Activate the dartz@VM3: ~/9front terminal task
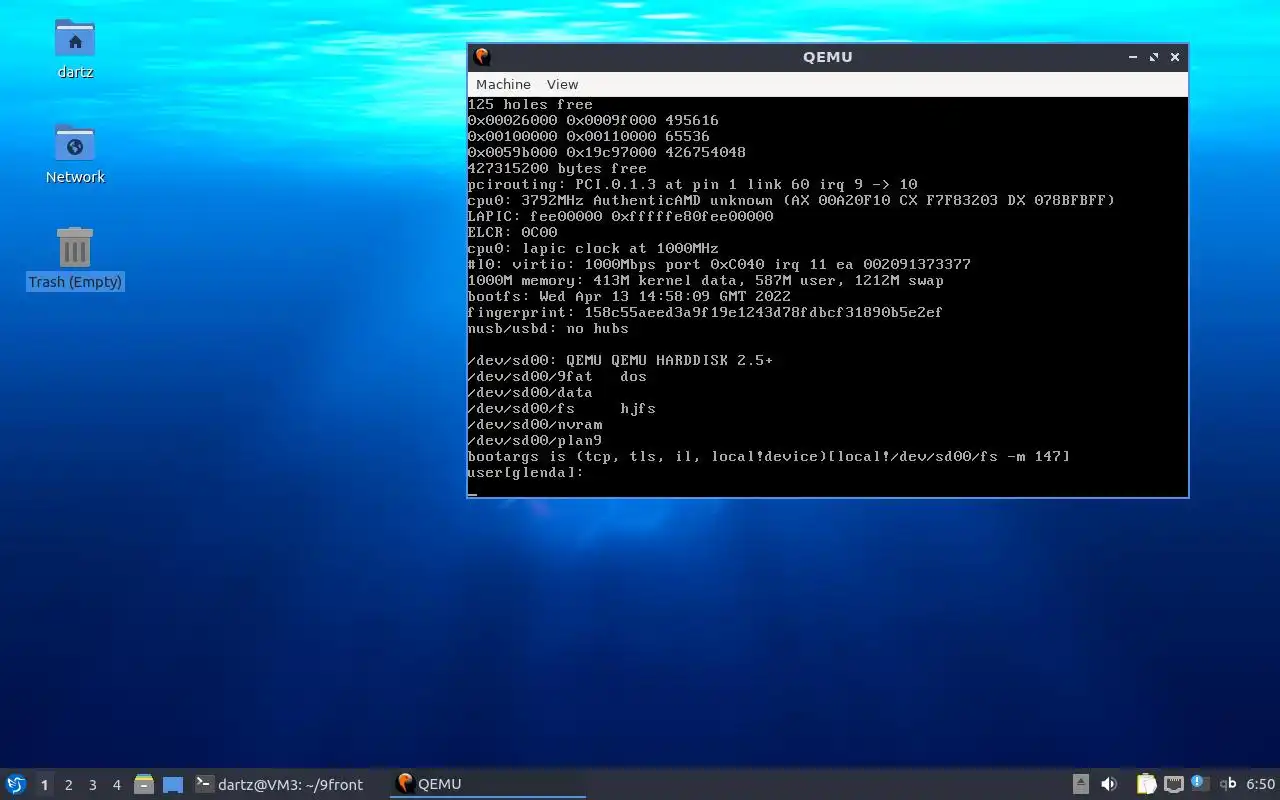 click(279, 784)
